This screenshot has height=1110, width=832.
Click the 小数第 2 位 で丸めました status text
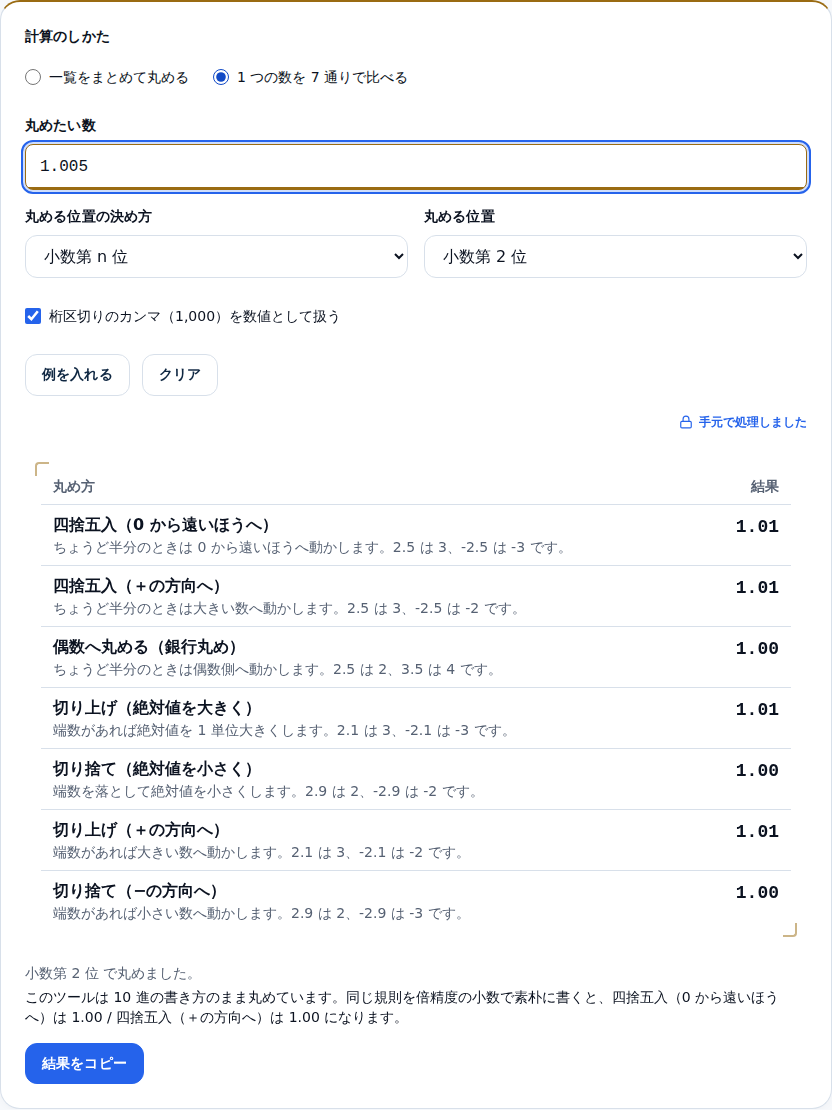[110, 973]
